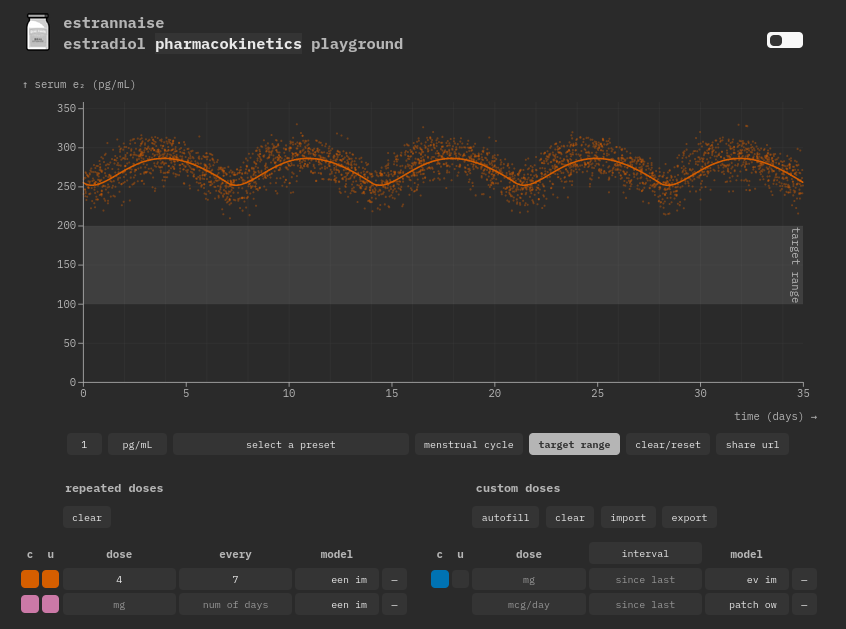The image size is (846, 629).
Task: Enable the menstrual cycle overlay
Action: [x=468, y=445]
